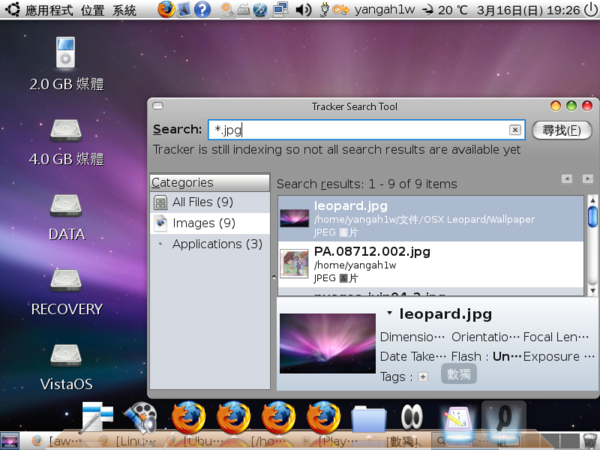Screen dimensions: 600x450
Task: Click the 數獨 tag button
Action: 459,374
